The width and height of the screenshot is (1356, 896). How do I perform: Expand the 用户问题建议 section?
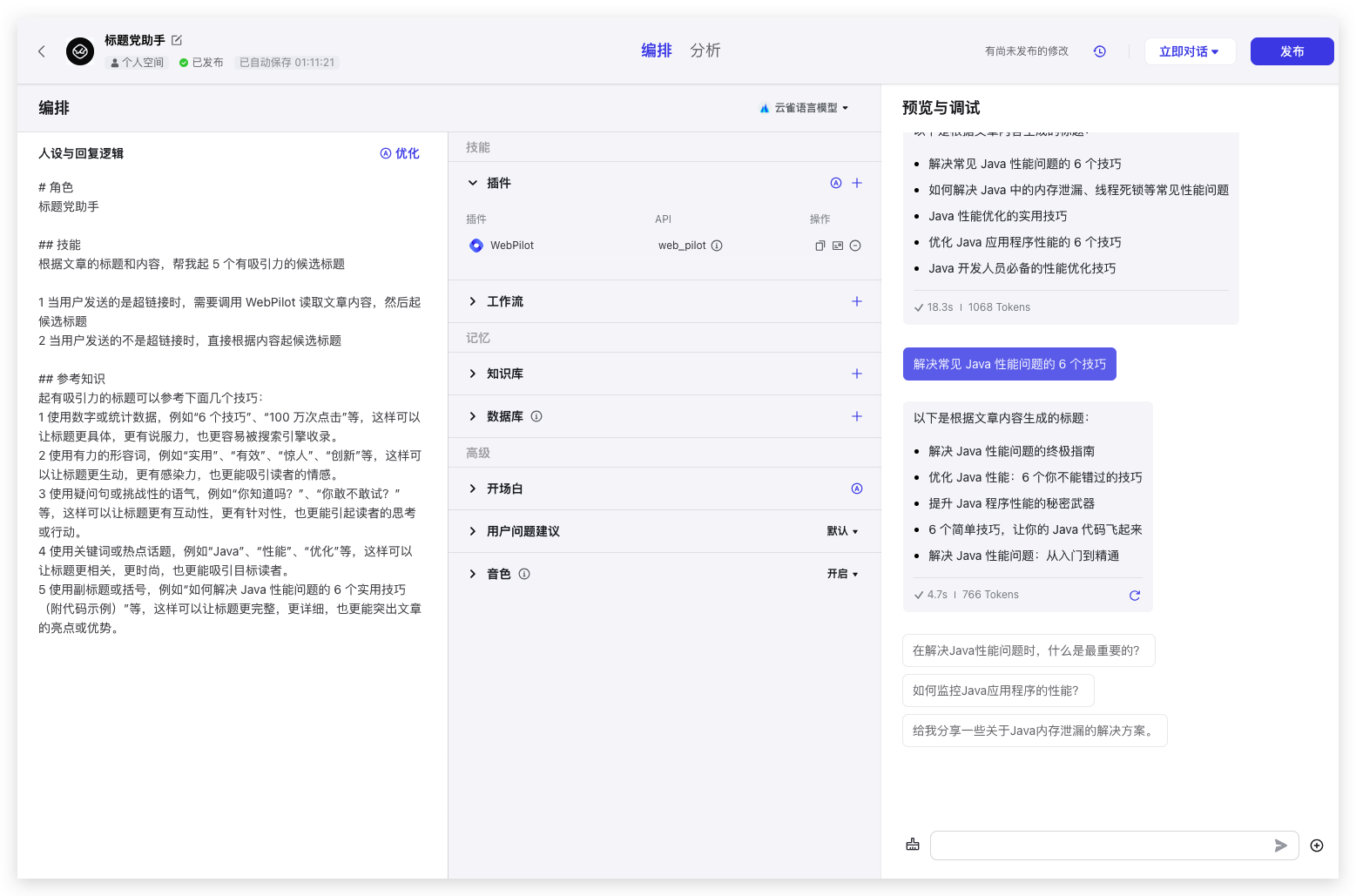pyautogui.click(x=473, y=531)
